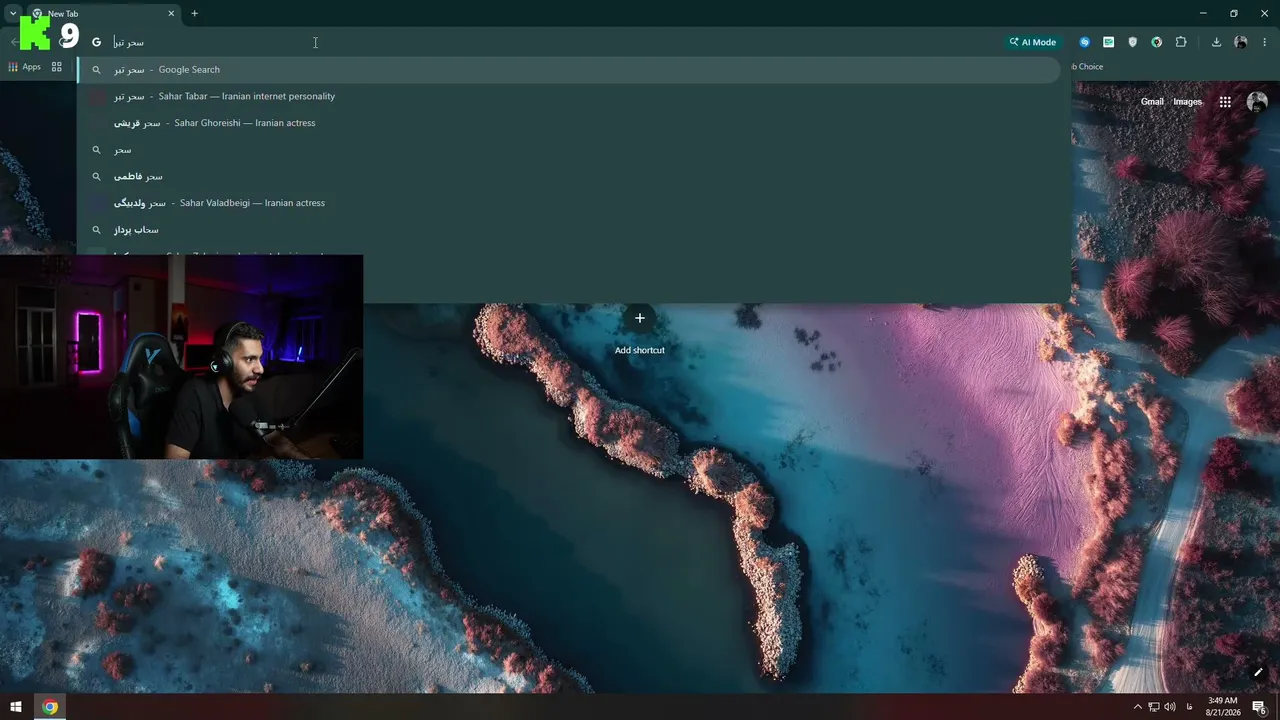Open the Google apps grid
The width and height of the screenshot is (1280, 720).
point(1225,102)
